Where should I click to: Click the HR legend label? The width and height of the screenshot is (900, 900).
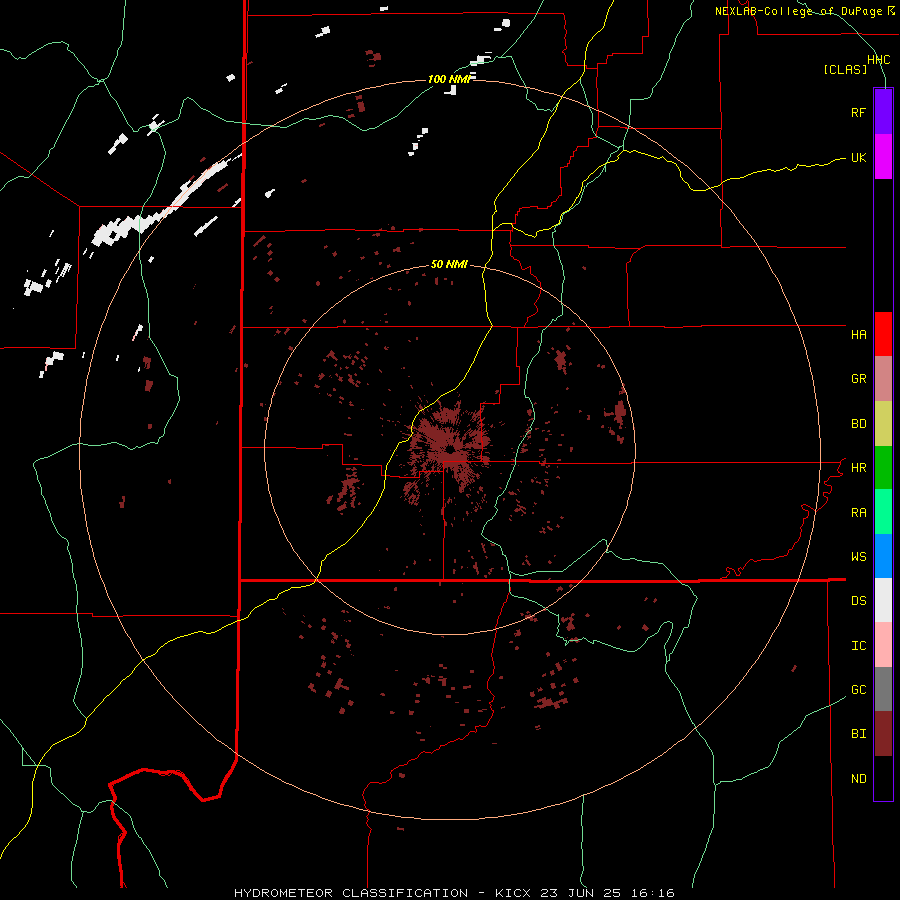click(858, 468)
